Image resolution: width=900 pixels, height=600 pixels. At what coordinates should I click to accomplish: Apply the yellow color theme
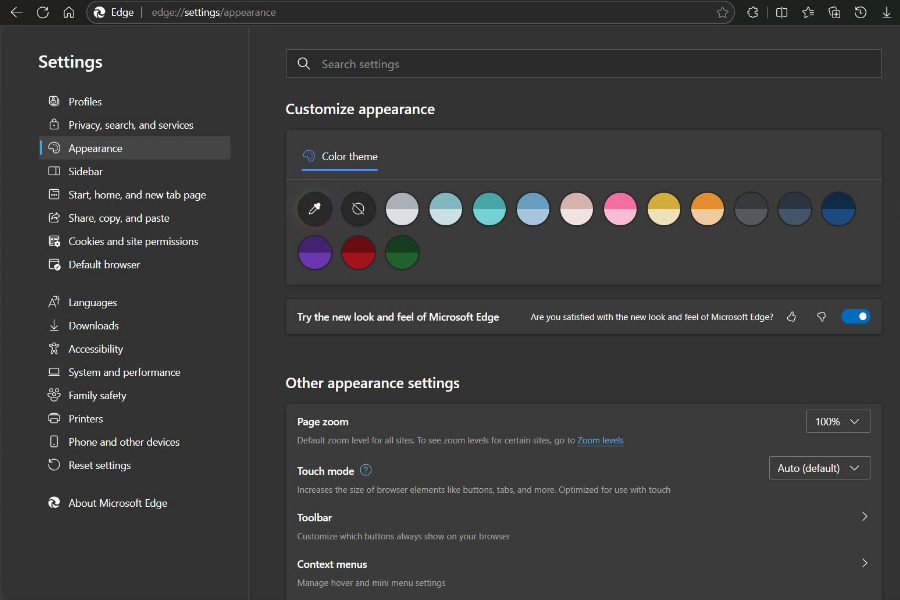point(664,208)
